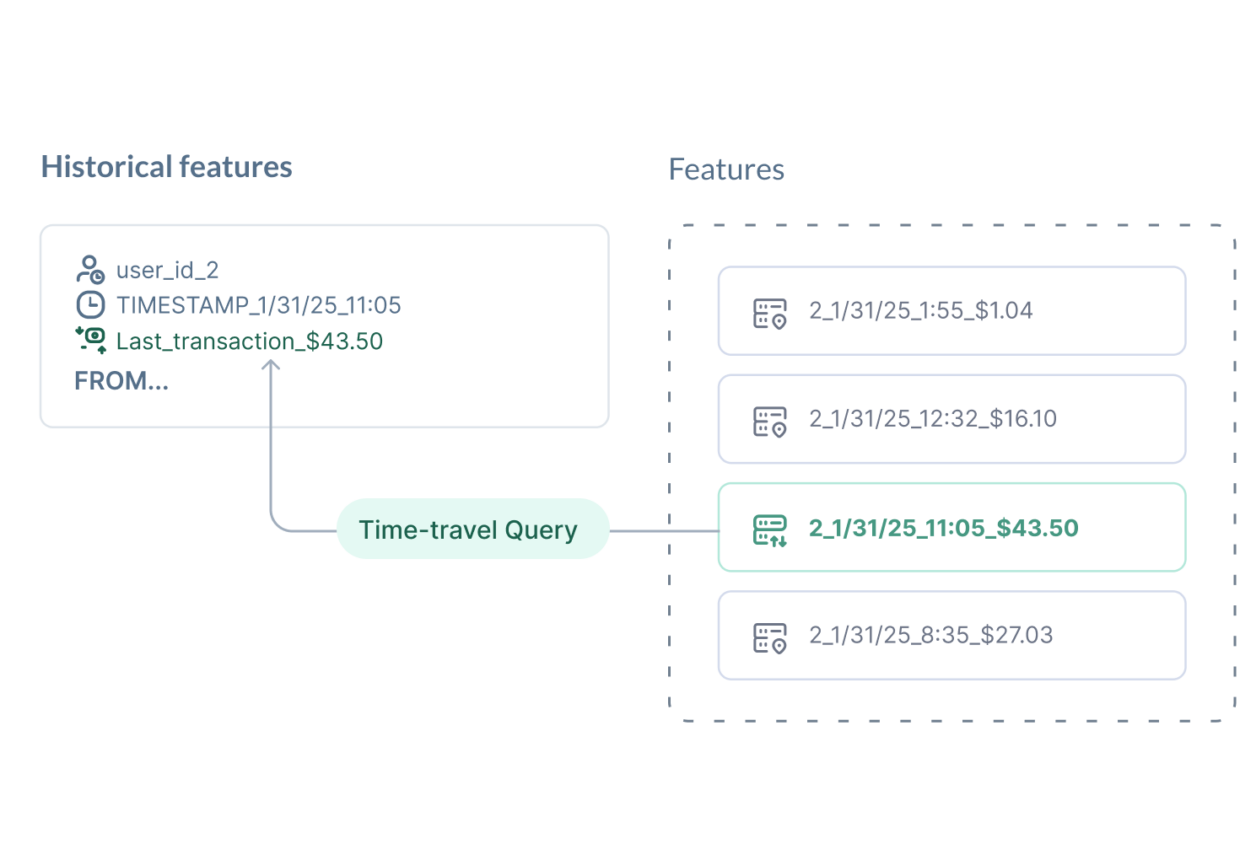Click the clock icon next to TIMESTAMP
1240x860 pixels.
[90, 305]
